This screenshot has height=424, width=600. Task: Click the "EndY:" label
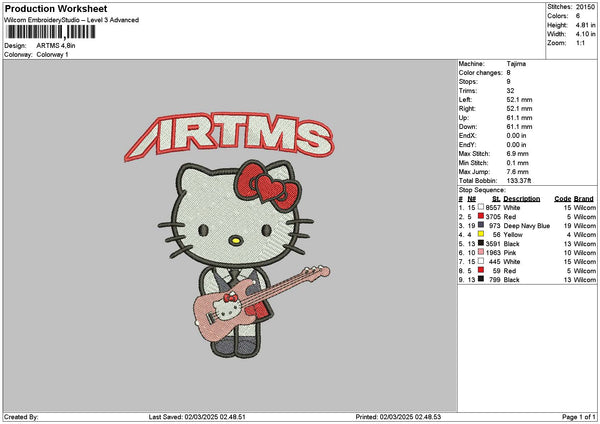coord(467,145)
